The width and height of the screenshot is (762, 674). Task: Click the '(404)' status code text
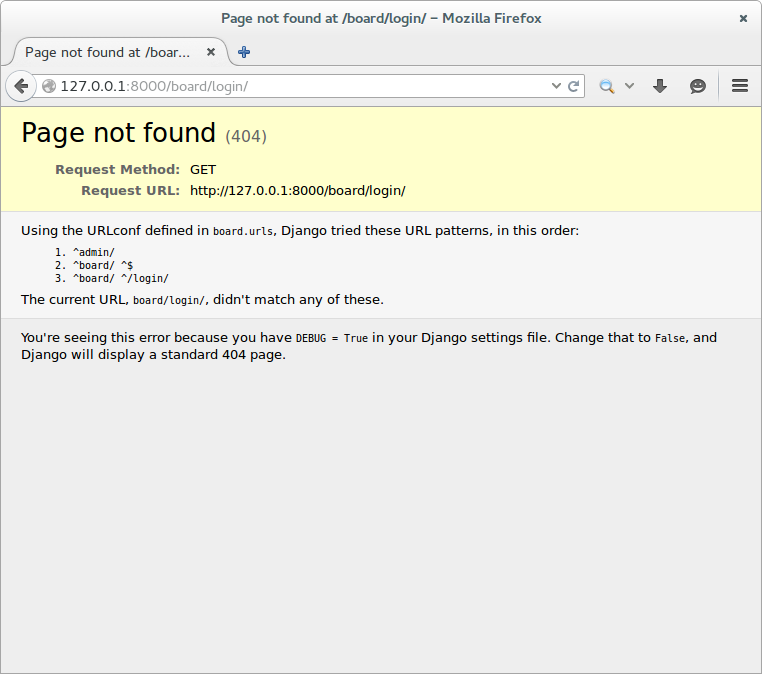246,136
